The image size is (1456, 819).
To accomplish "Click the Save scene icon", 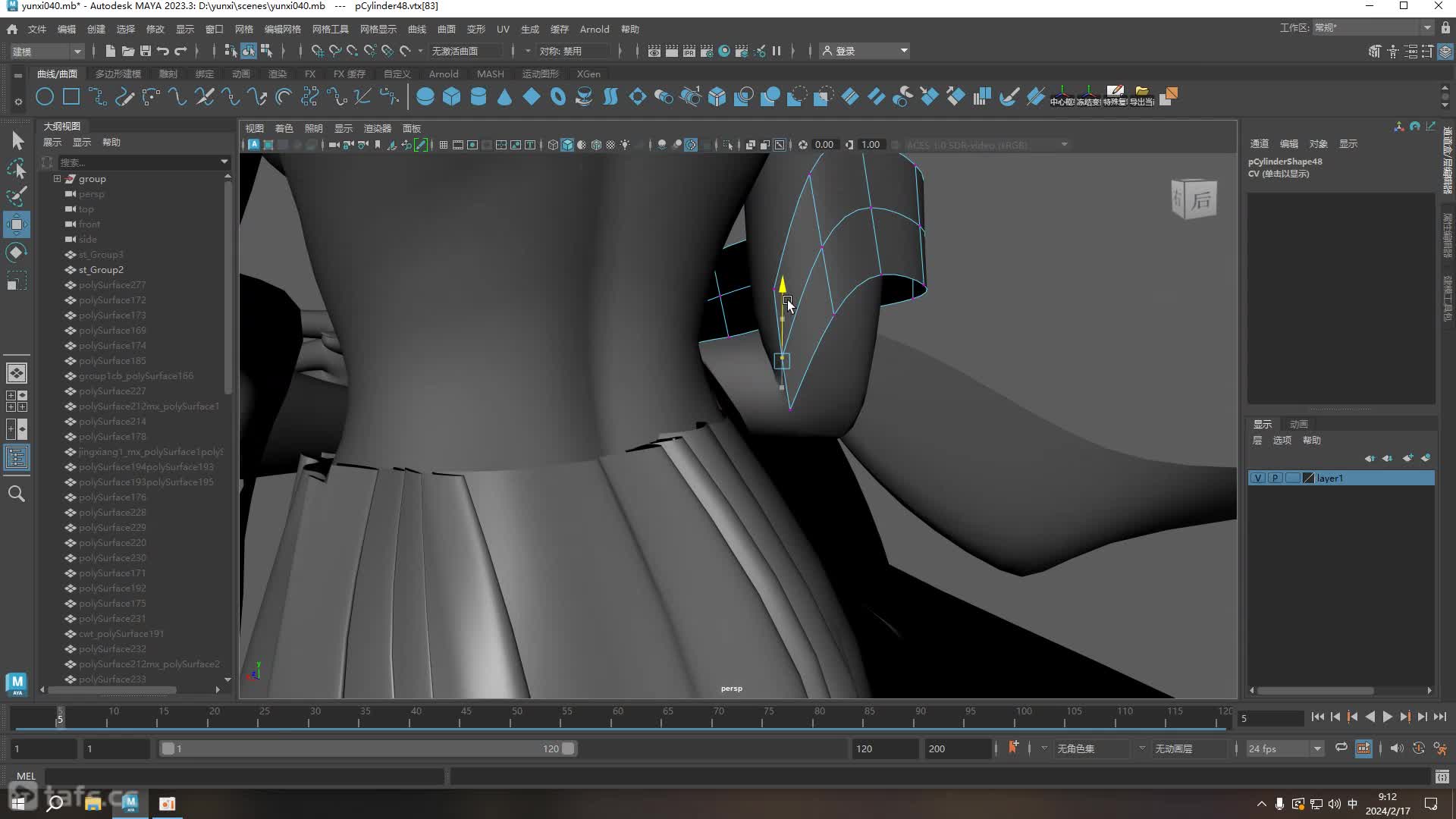I will pyautogui.click(x=146, y=51).
